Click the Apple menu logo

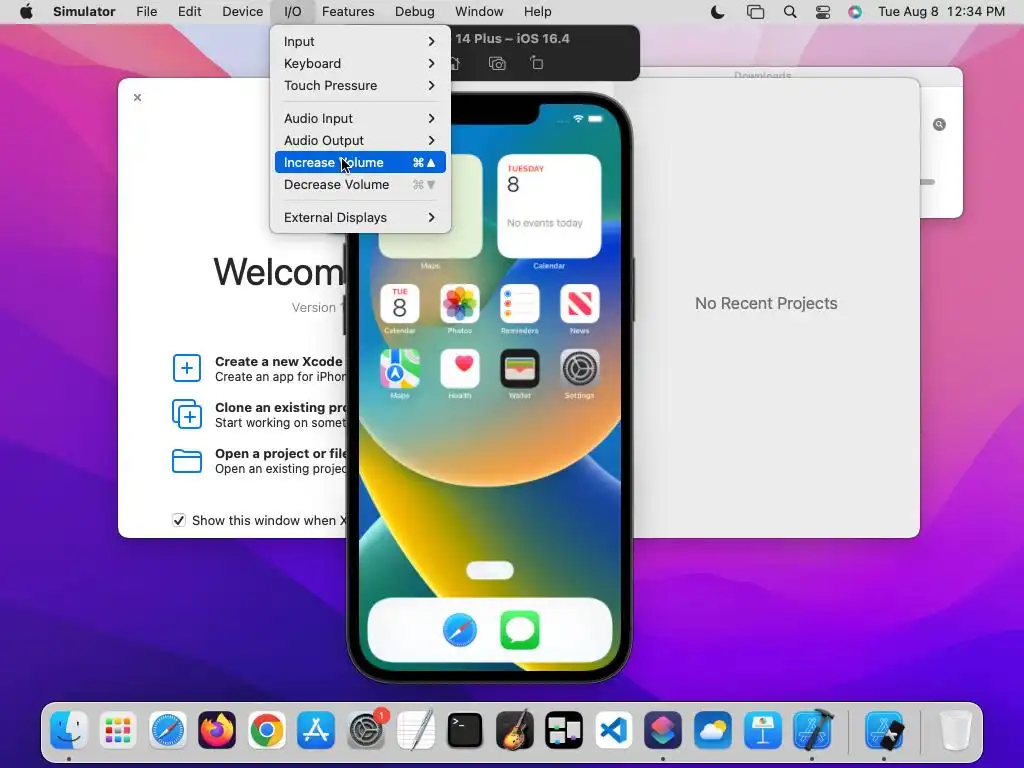coord(26,12)
